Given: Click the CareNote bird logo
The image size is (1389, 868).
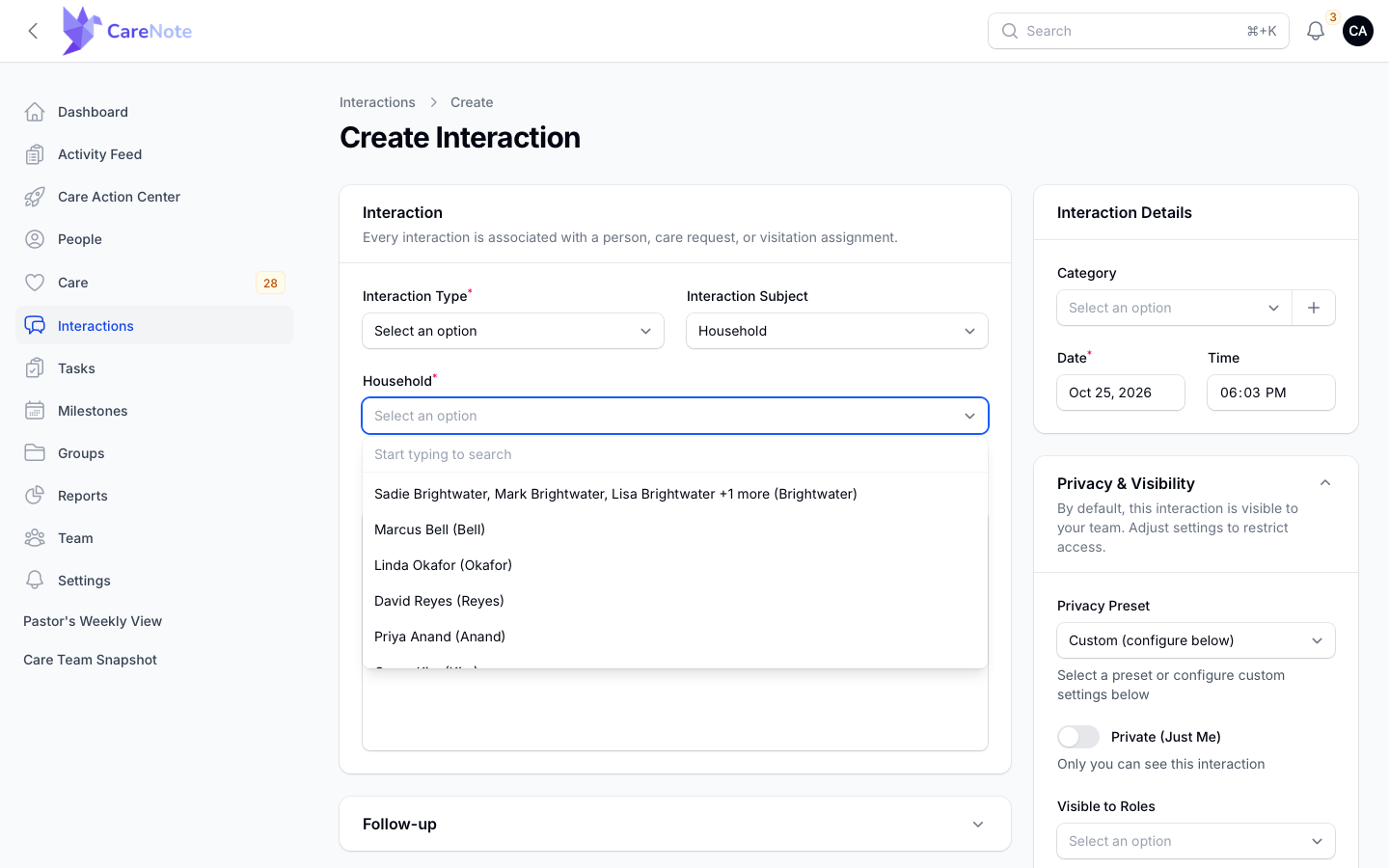Looking at the screenshot, I should click(x=81, y=31).
